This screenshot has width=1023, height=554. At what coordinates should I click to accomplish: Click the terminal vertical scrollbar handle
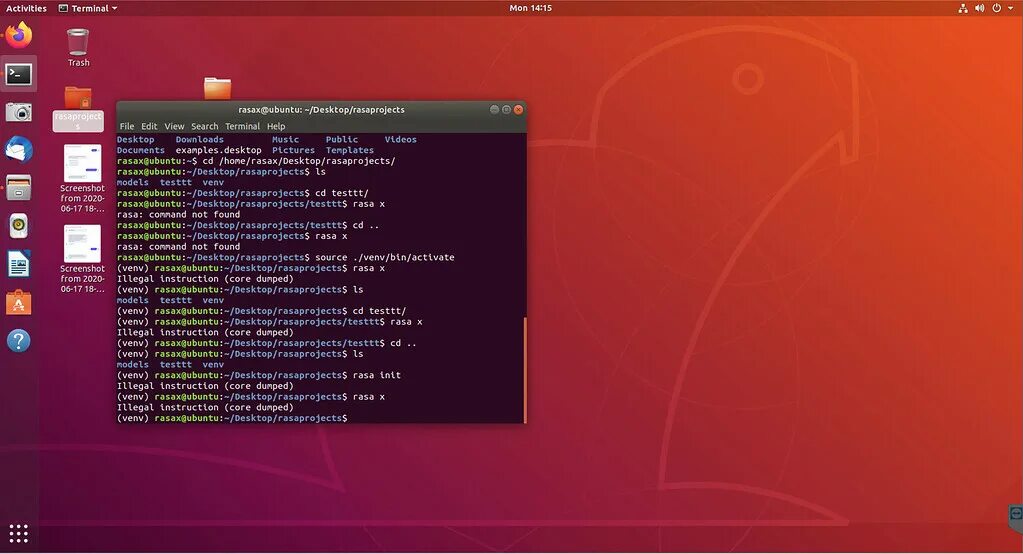(525, 369)
